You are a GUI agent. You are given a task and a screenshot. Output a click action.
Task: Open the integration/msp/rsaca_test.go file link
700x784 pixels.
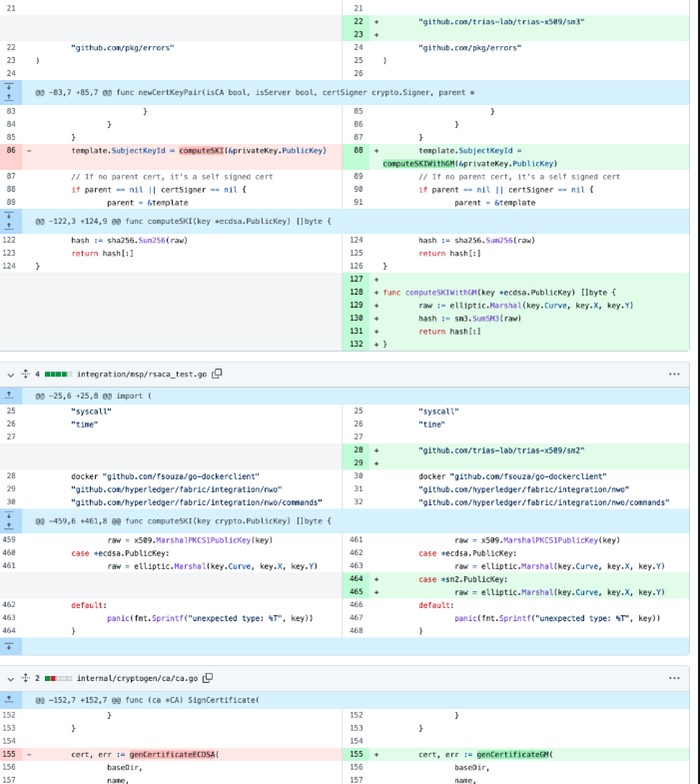(x=142, y=374)
